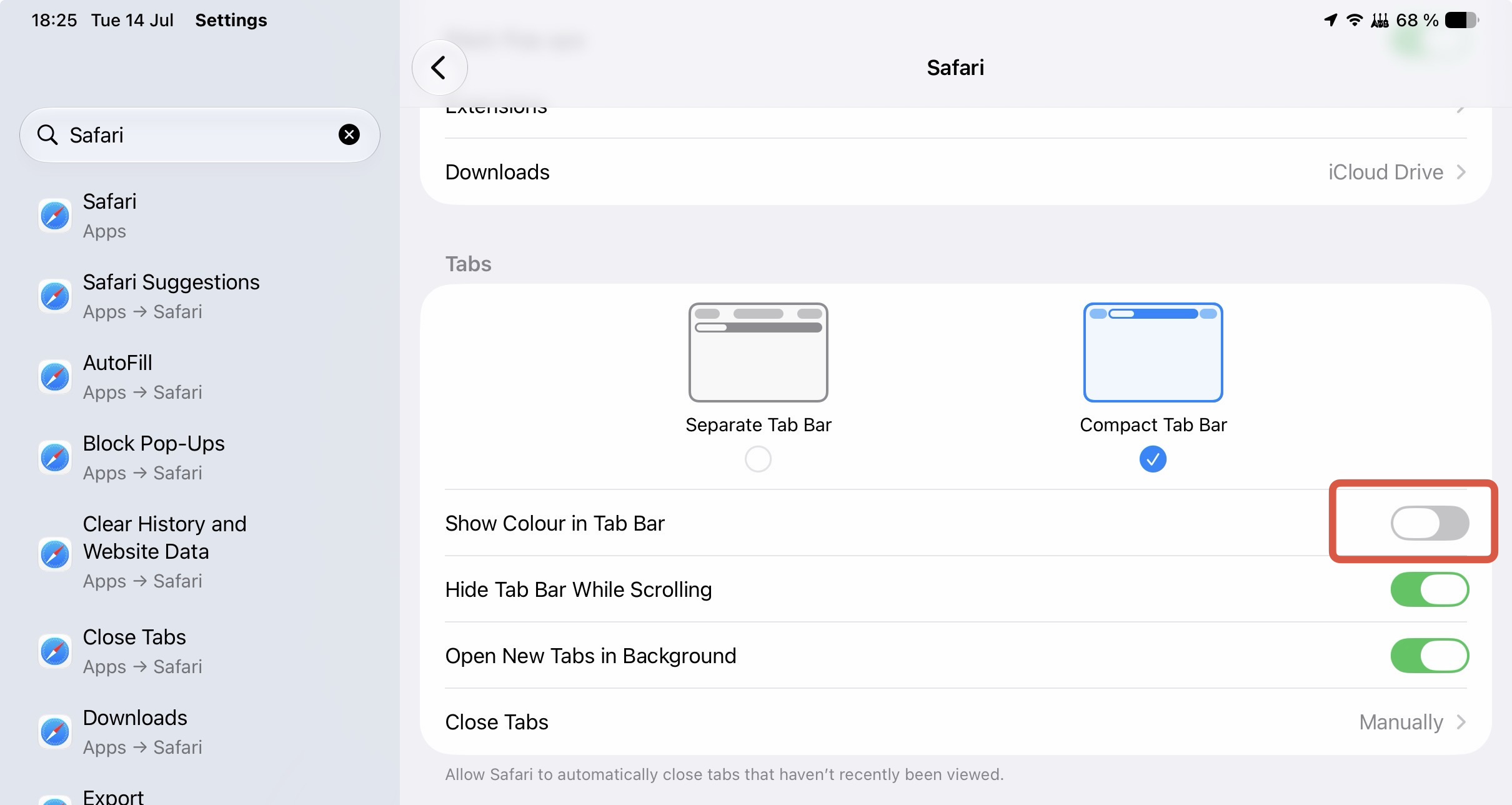Viewport: 1512px width, 805px height.
Task: Open Downloads location chevron for iCloud Drive
Action: [1461, 172]
